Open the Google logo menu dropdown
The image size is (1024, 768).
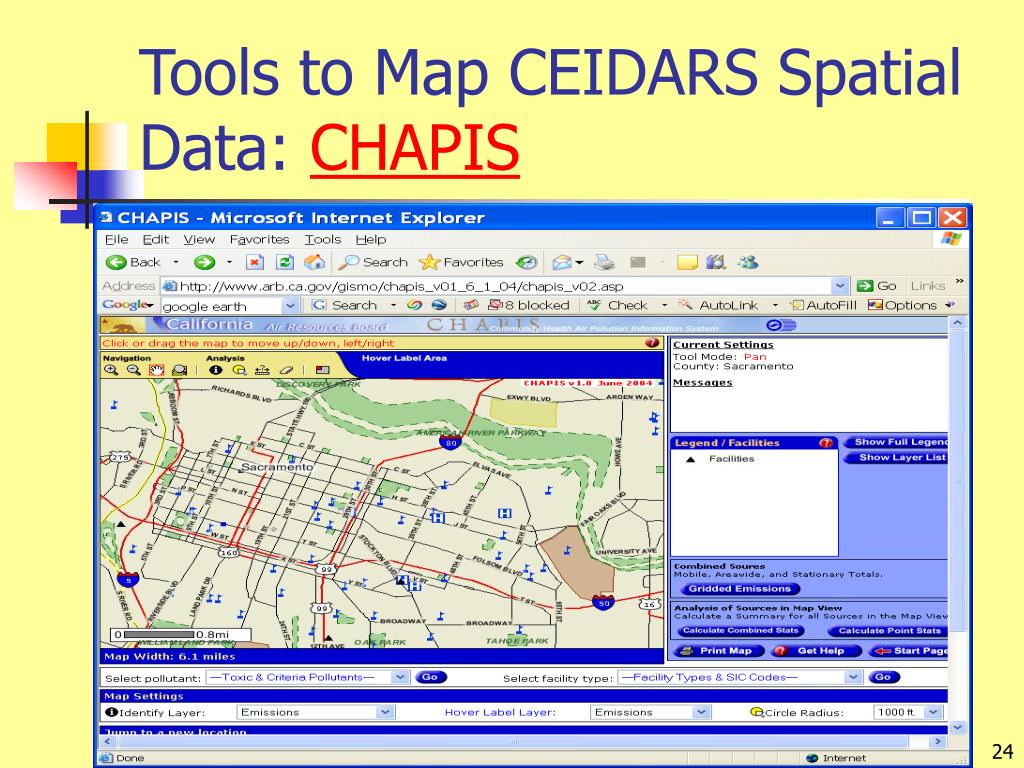pyautogui.click(x=127, y=305)
